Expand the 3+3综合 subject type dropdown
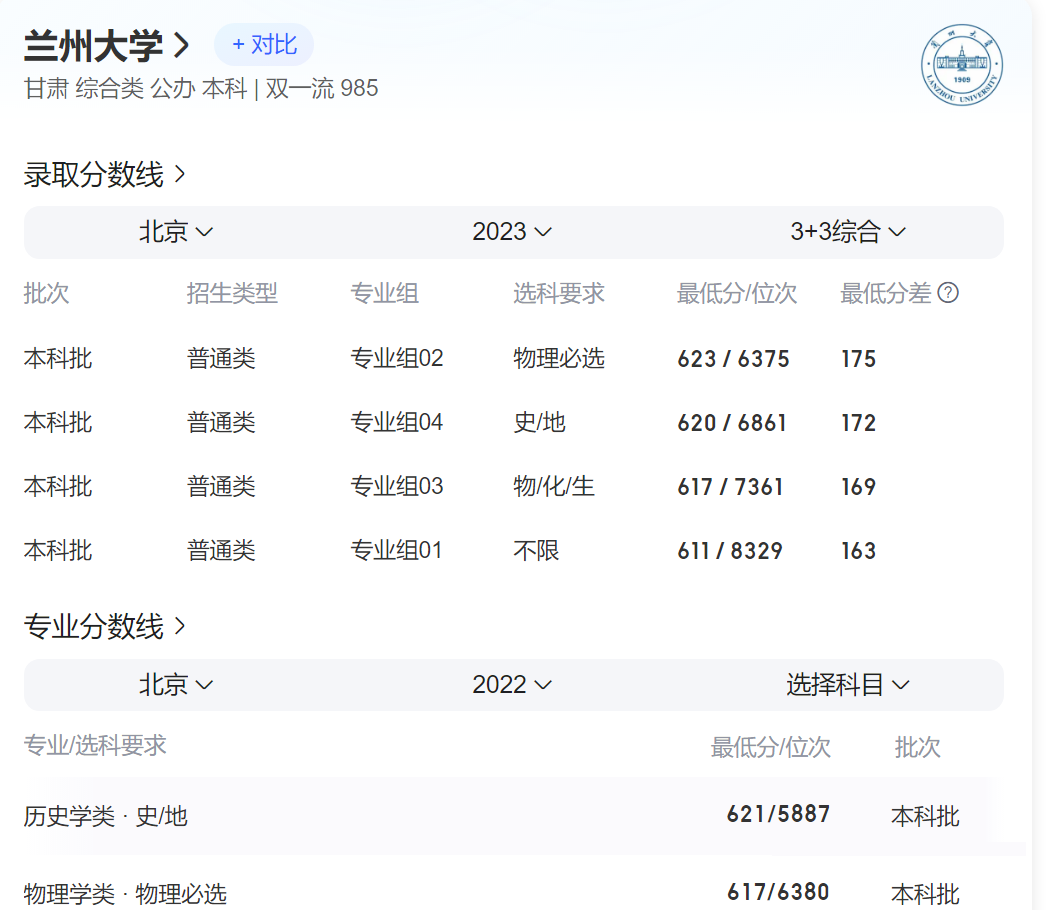 pos(848,232)
